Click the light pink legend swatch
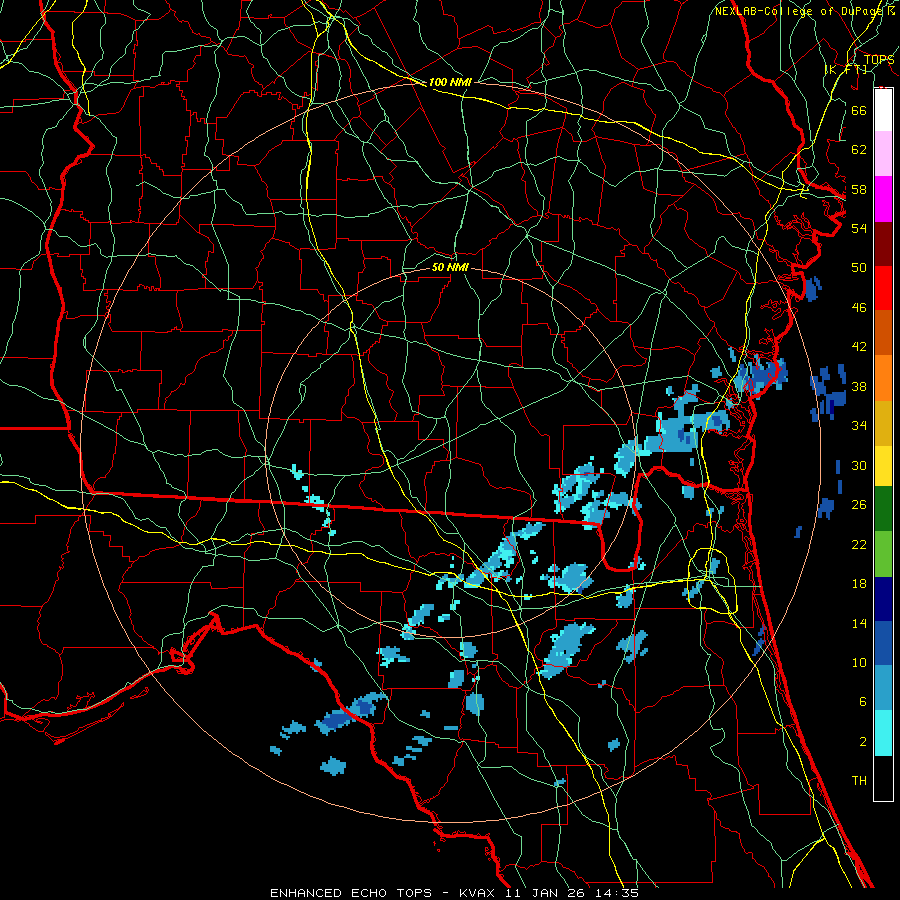The width and height of the screenshot is (900, 900). pos(883,154)
